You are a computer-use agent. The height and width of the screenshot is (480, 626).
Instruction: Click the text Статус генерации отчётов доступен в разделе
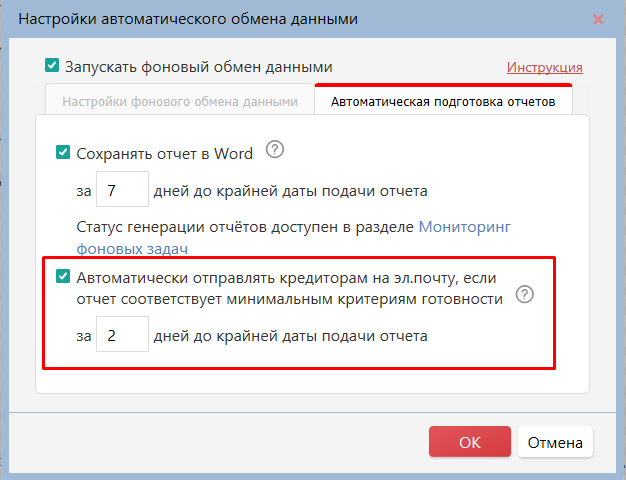245,227
